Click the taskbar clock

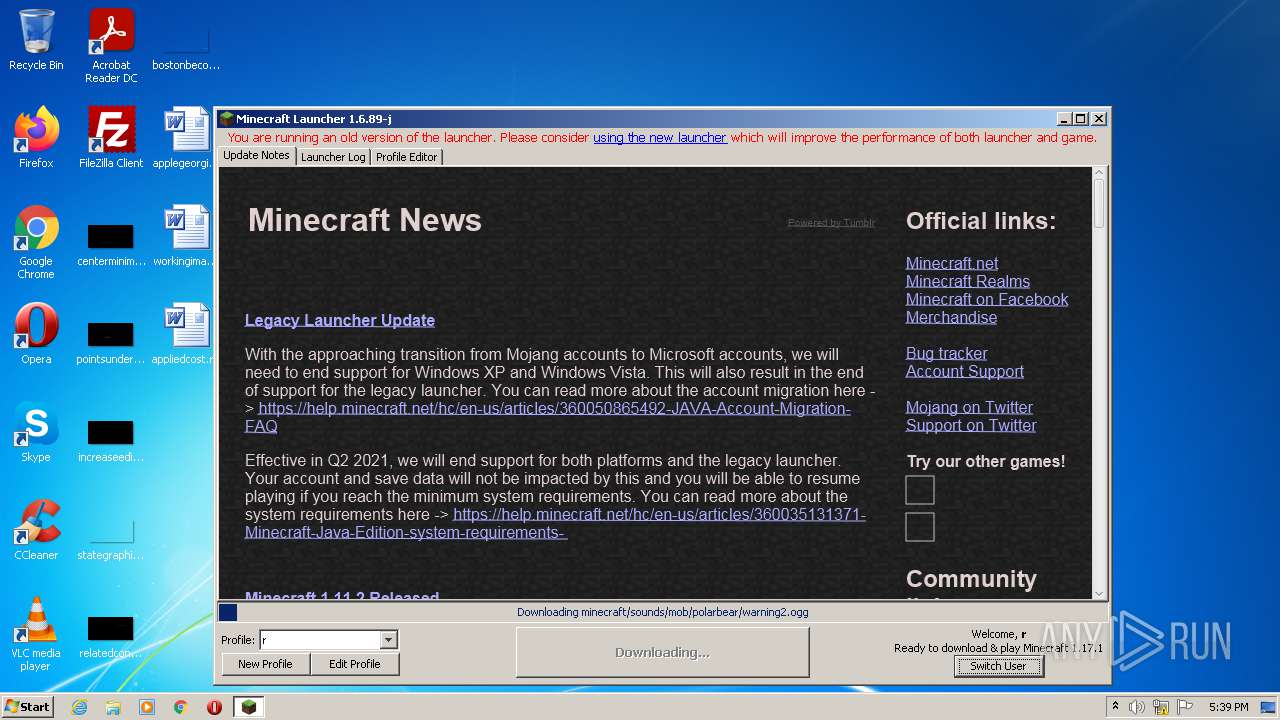(x=1228, y=707)
